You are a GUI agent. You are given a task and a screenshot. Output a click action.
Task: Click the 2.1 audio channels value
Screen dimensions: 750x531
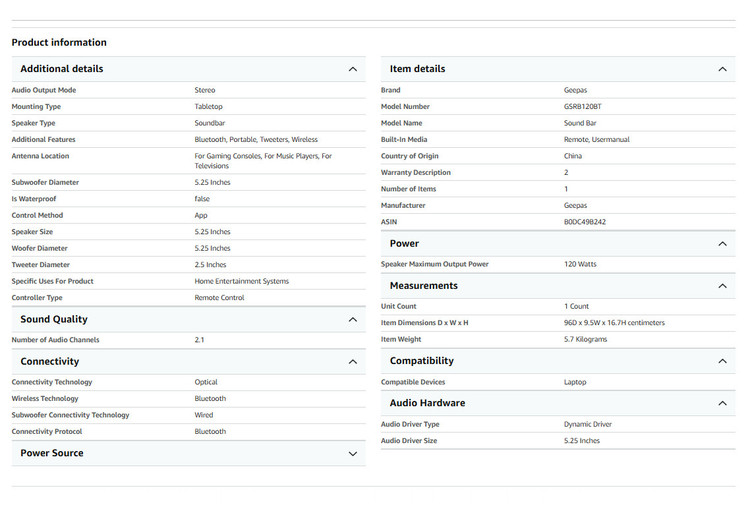pos(199,340)
